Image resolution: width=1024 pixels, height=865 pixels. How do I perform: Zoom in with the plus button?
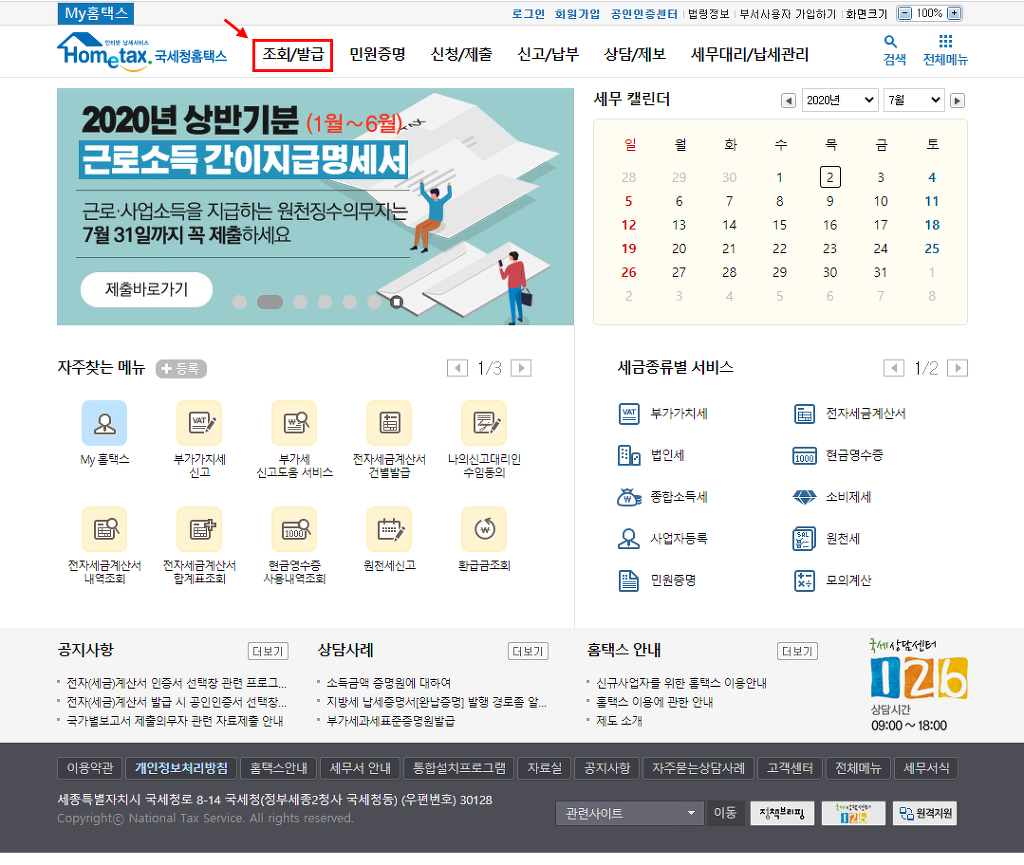tap(954, 13)
